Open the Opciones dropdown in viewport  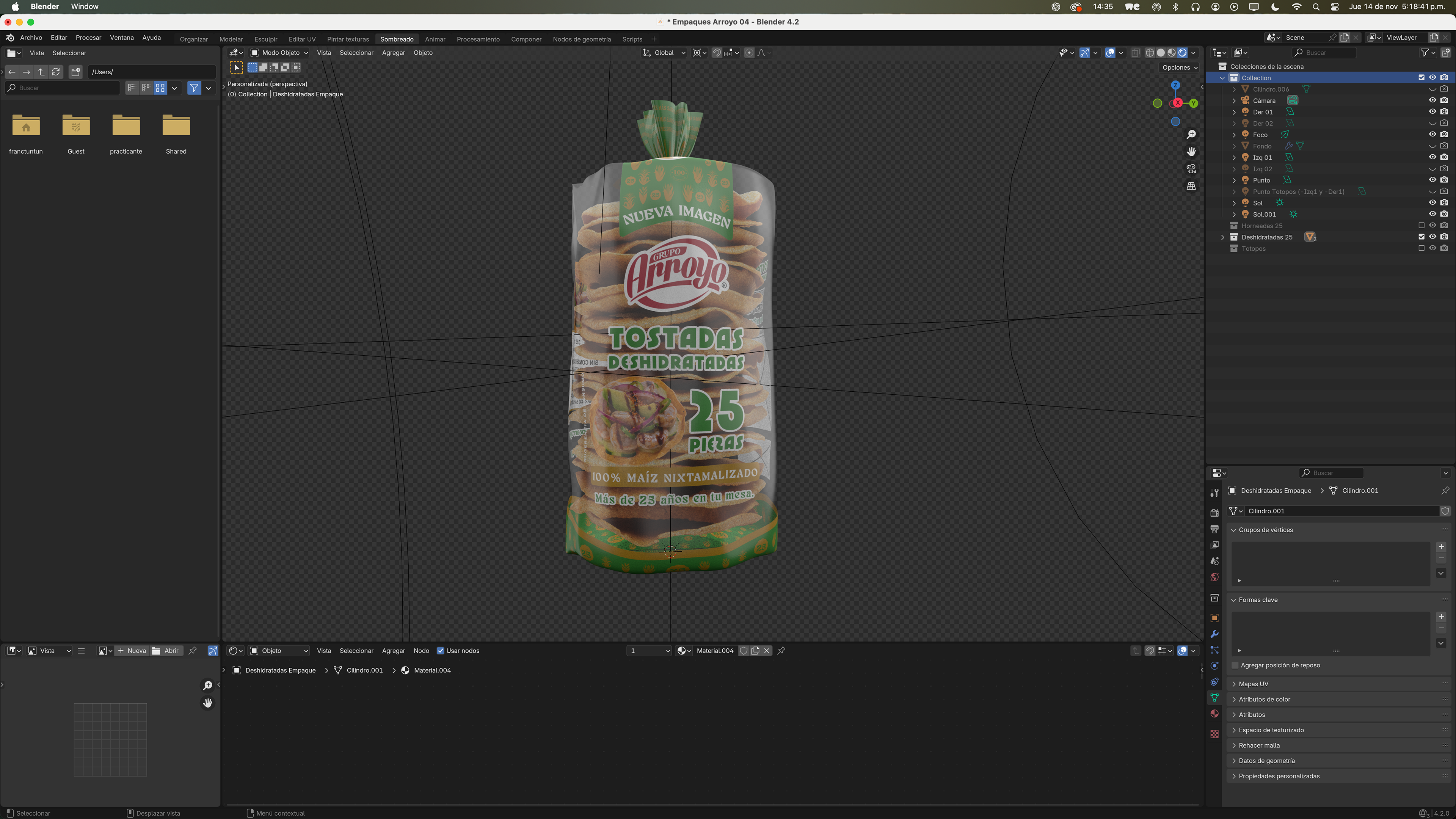1180,67
